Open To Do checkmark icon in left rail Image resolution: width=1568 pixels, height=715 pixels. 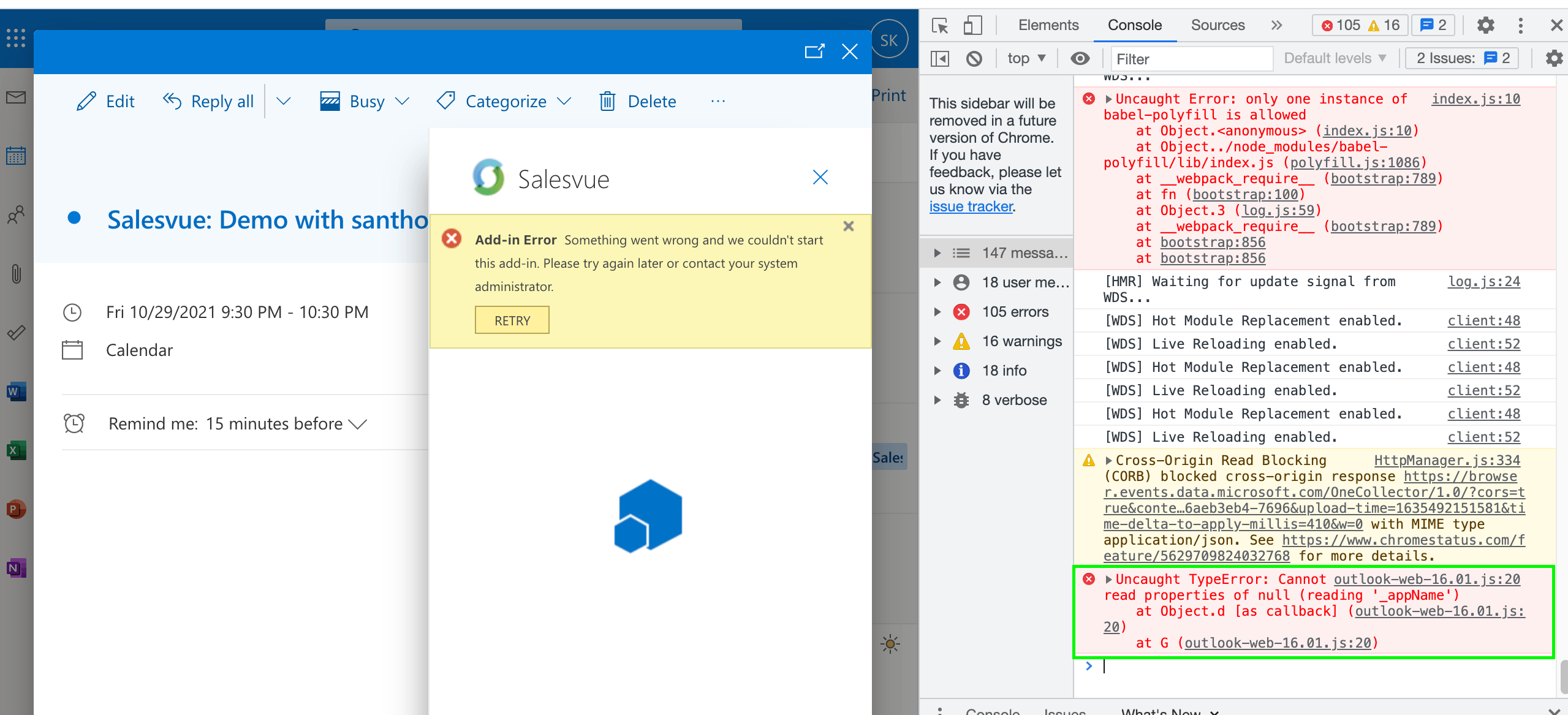pos(16,332)
